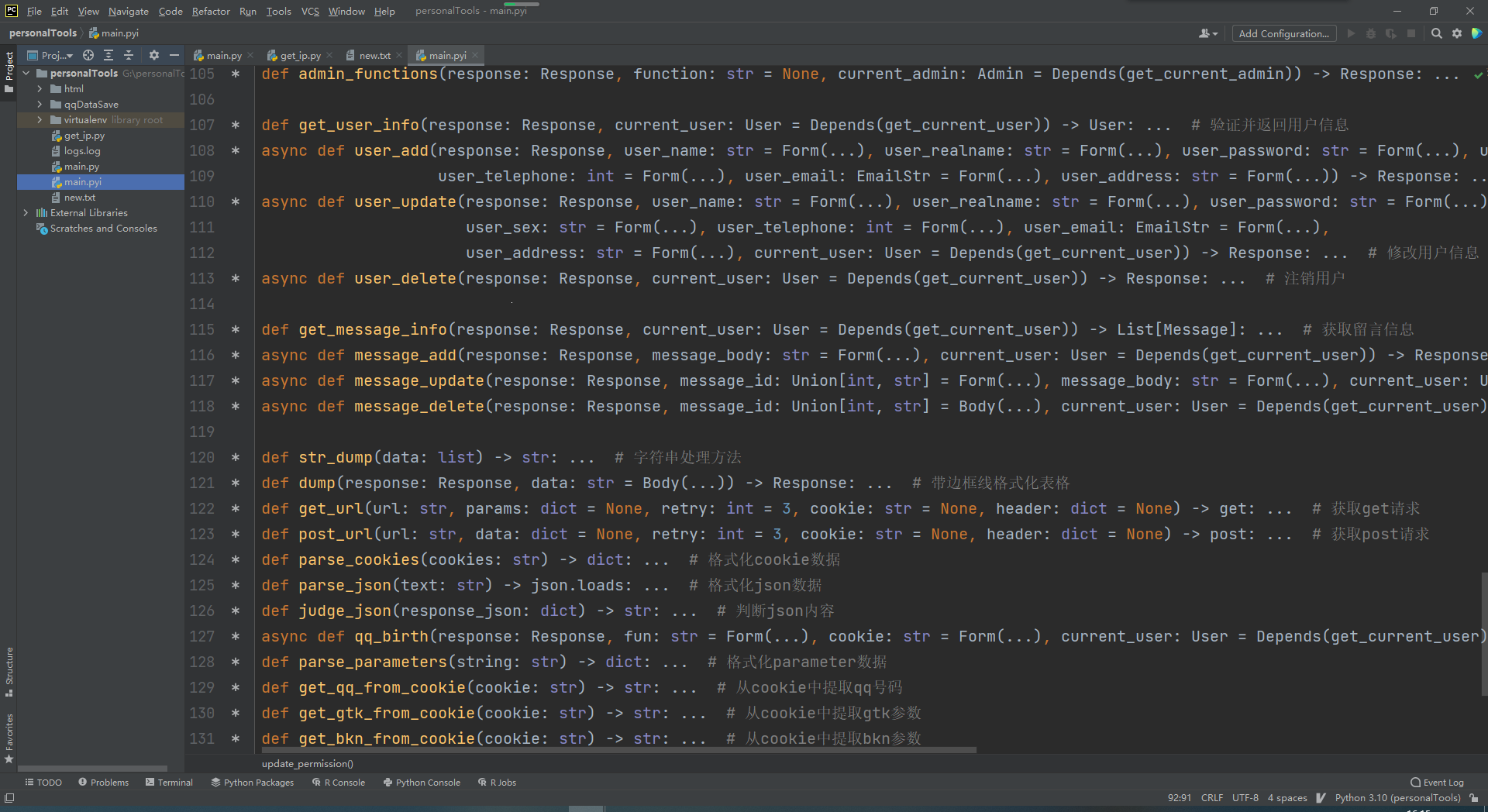
Task: Select main.py in project tree
Action: (x=81, y=167)
